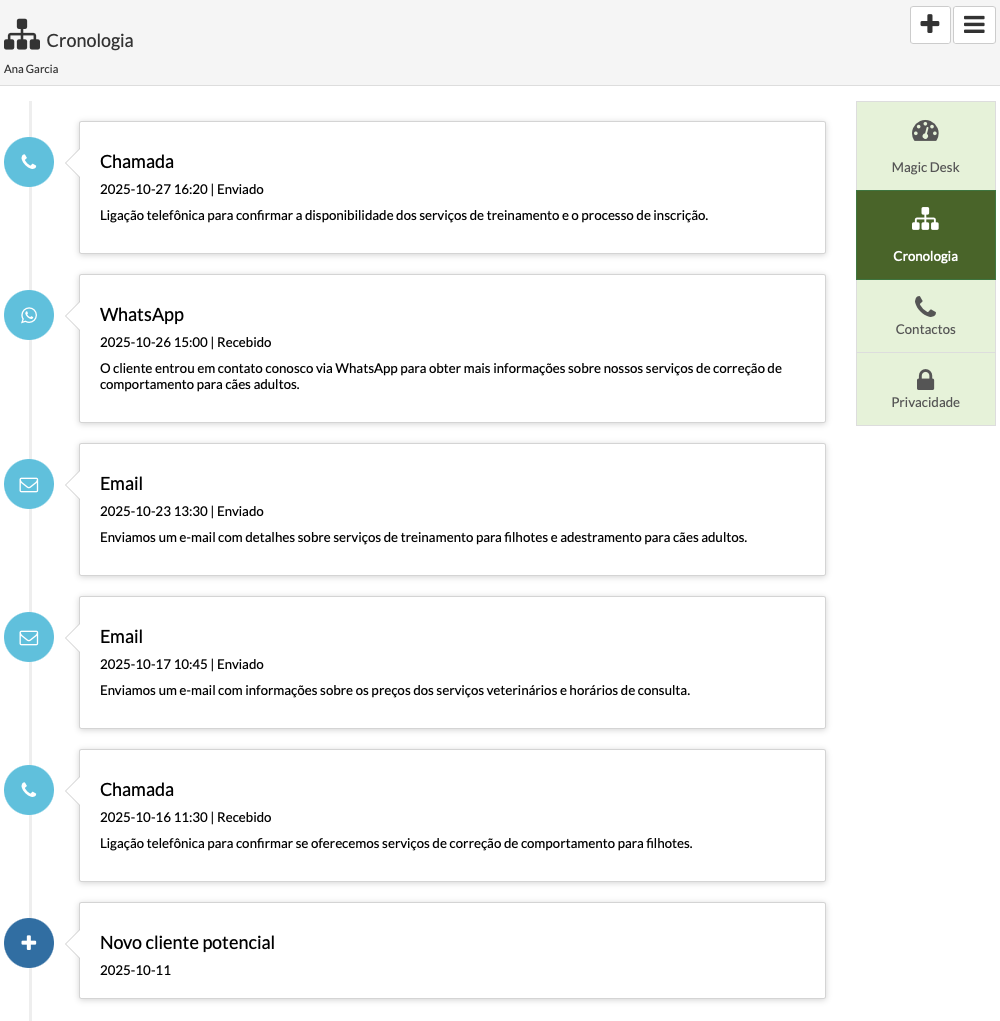This screenshot has height=1021, width=1000.
Task: Open the Magic Desk sidebar tab
Action: pos(925,146)
